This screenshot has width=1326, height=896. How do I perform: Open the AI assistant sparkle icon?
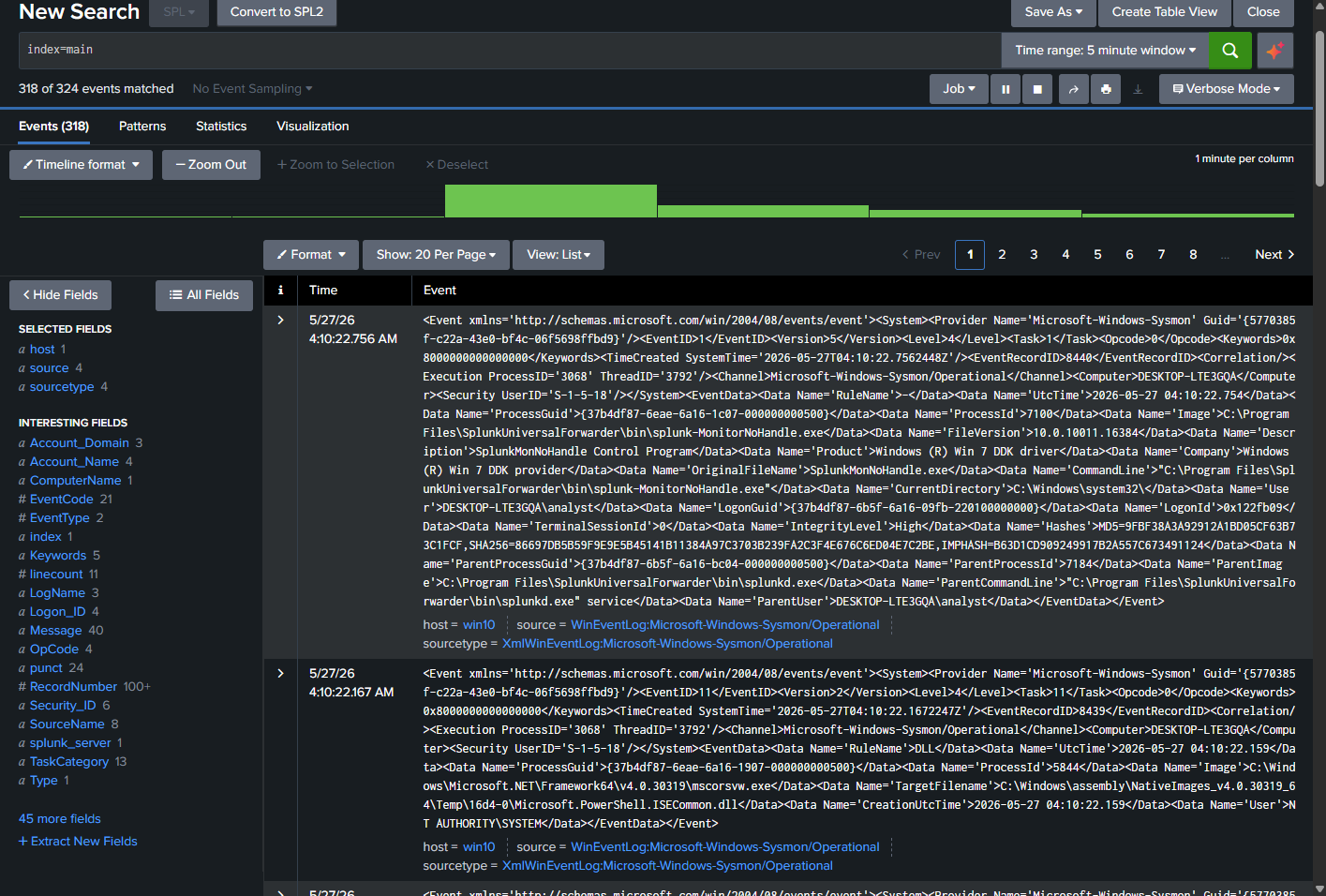pyautogui.click(x=1274, y=51)
